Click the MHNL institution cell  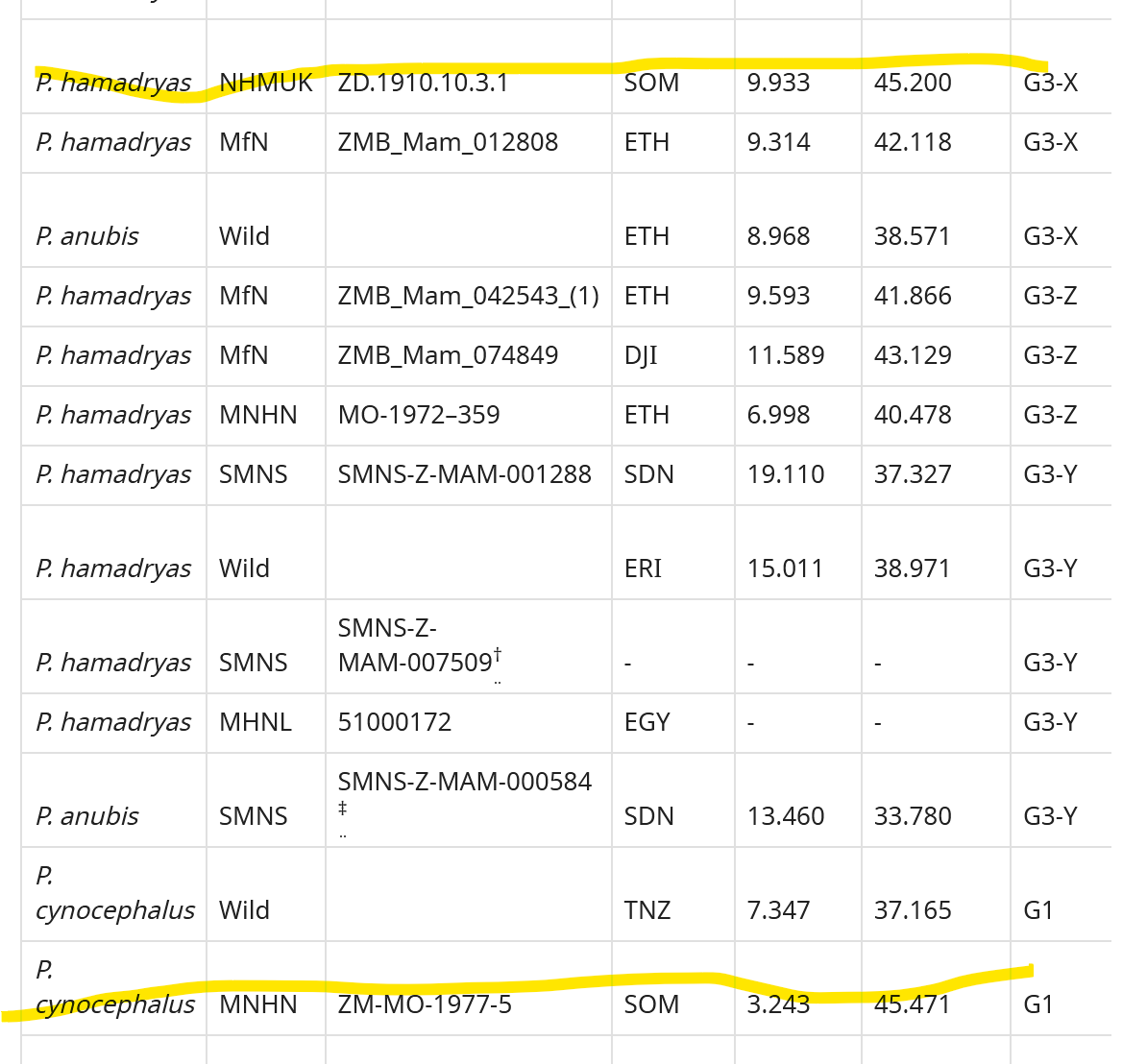click(x=255, y=723)
